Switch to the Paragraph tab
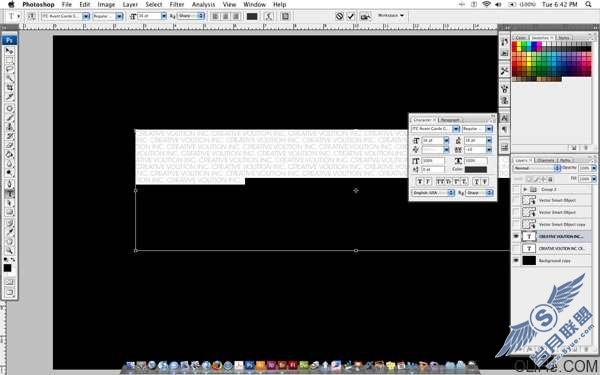This screenshot has height=375, width=600. [x=450, y=120]
